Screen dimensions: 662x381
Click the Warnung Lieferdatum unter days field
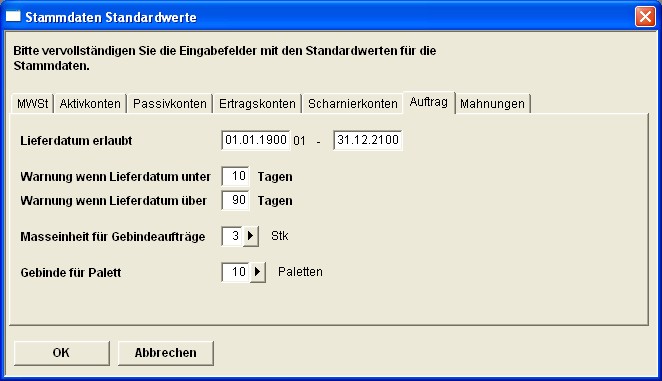pos(235,176)
